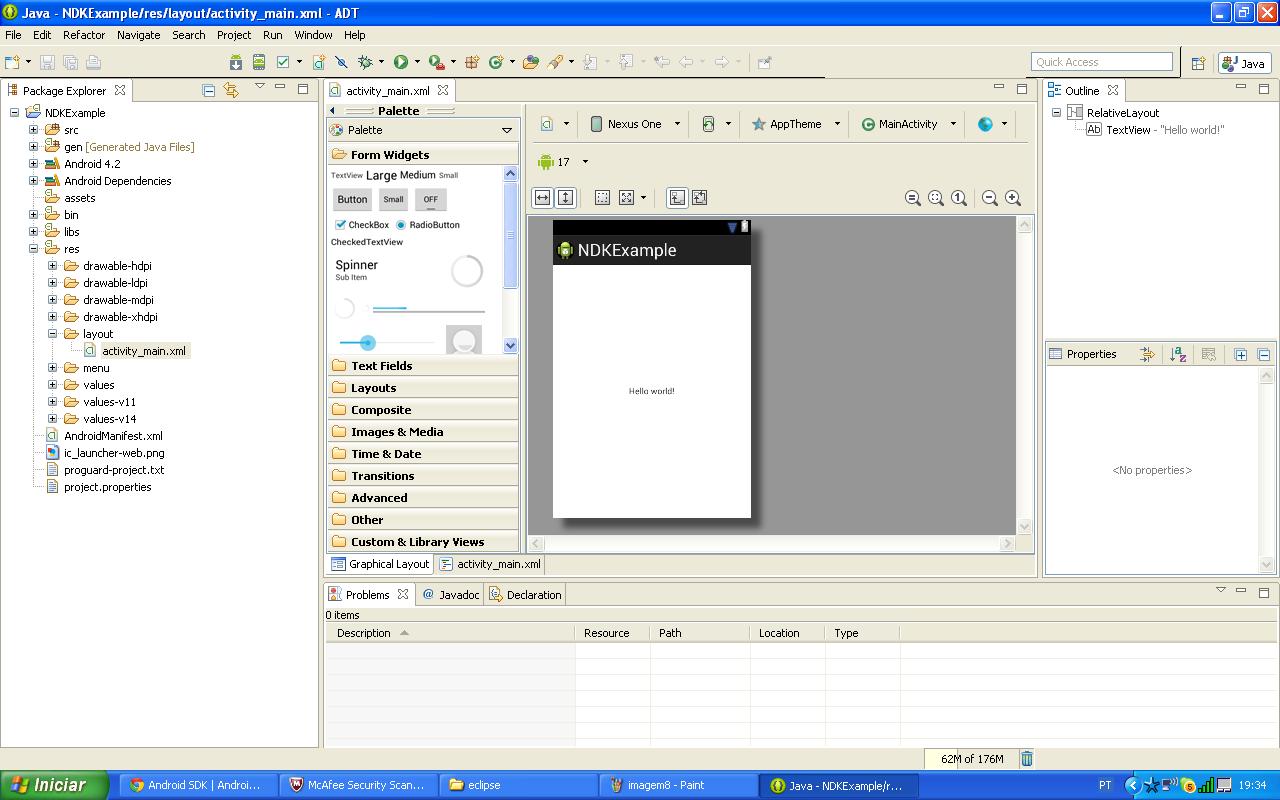This screenshot has height=800, width=1280.
Task: Toggle Link with Editor in Package Explorer
Action: (x=231, y=90)
